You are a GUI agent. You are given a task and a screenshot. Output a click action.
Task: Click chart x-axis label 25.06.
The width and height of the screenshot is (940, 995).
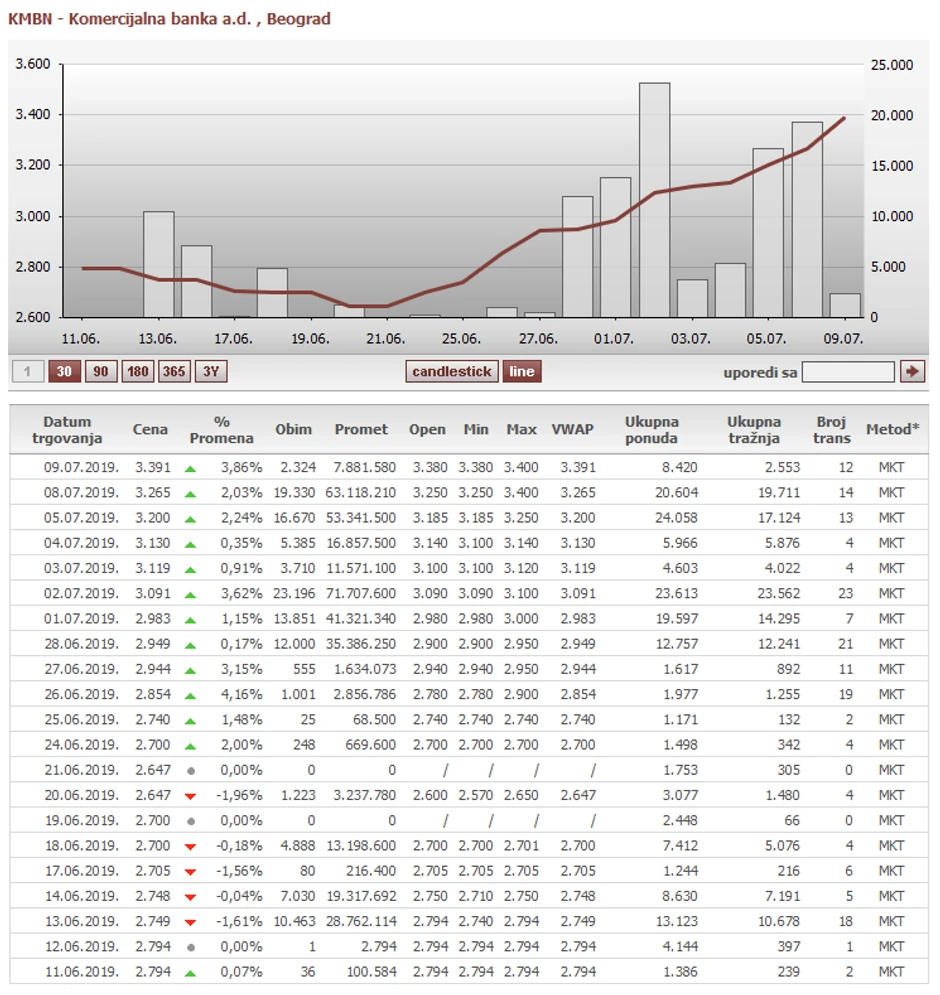click(x=461, y=339)
